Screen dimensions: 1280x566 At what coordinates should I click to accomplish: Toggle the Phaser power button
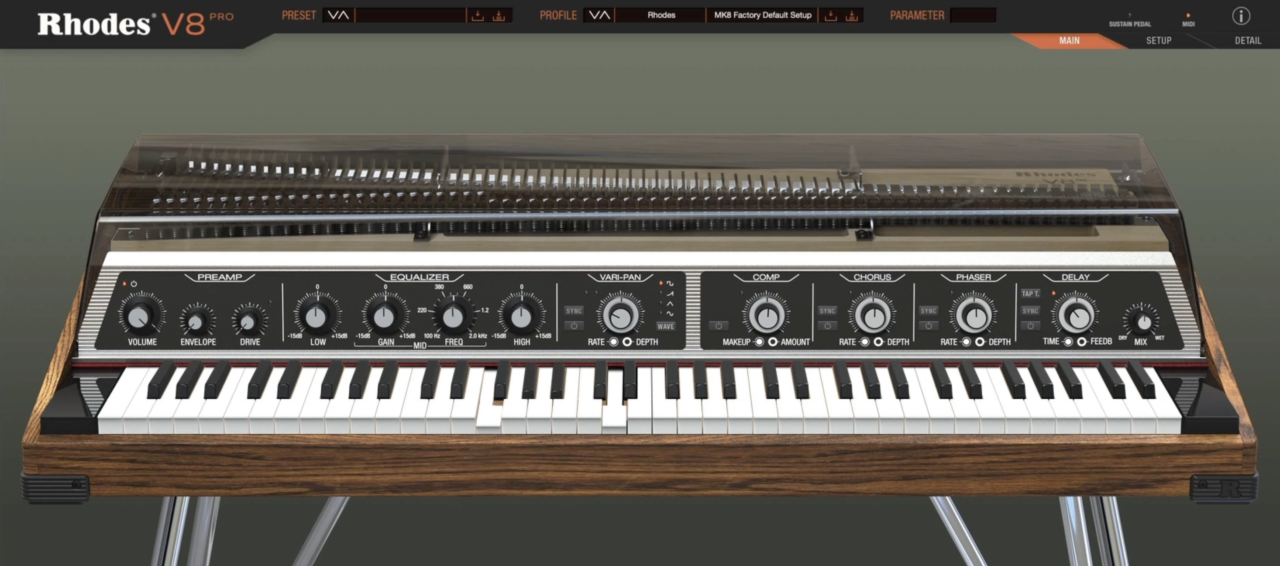coord(929,325)
